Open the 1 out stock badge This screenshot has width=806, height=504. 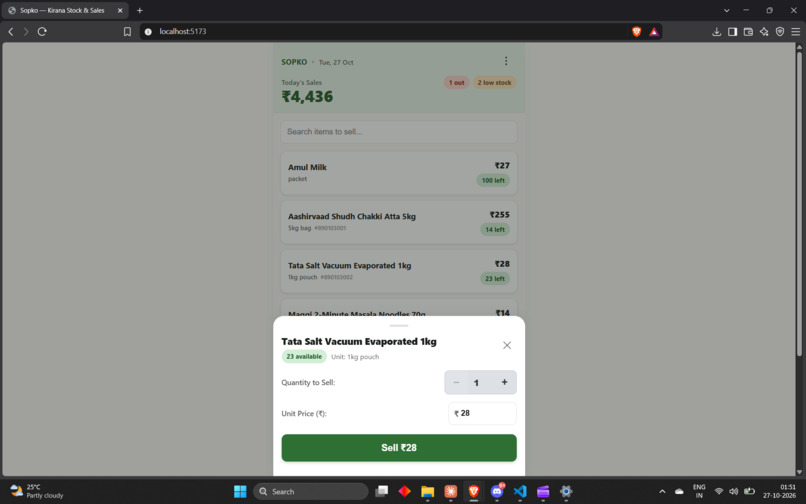coord(456,82)
